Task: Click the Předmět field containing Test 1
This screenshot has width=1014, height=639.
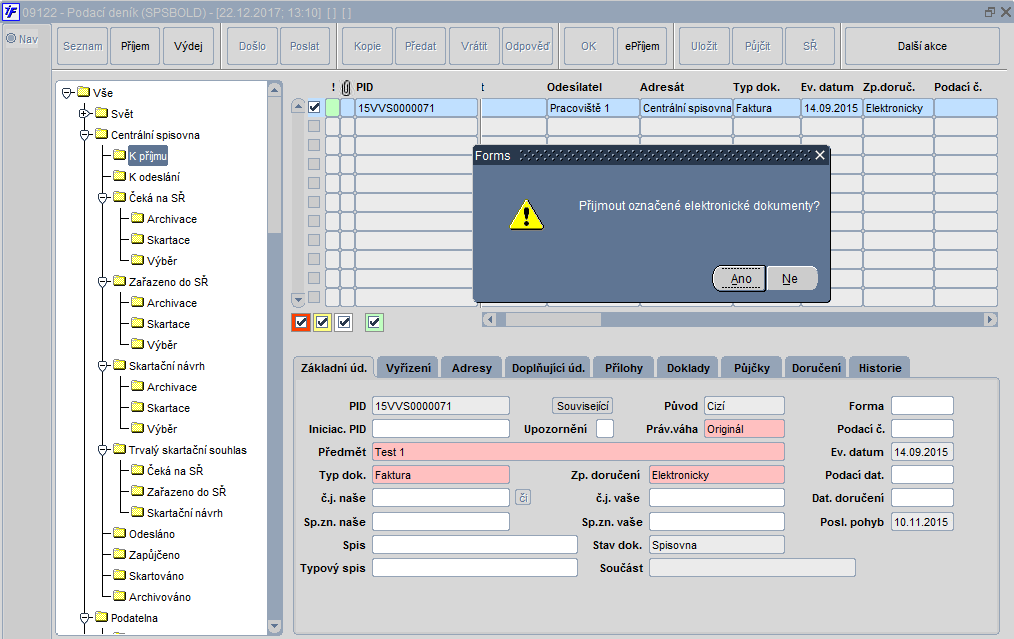Action: pos(578,451)
